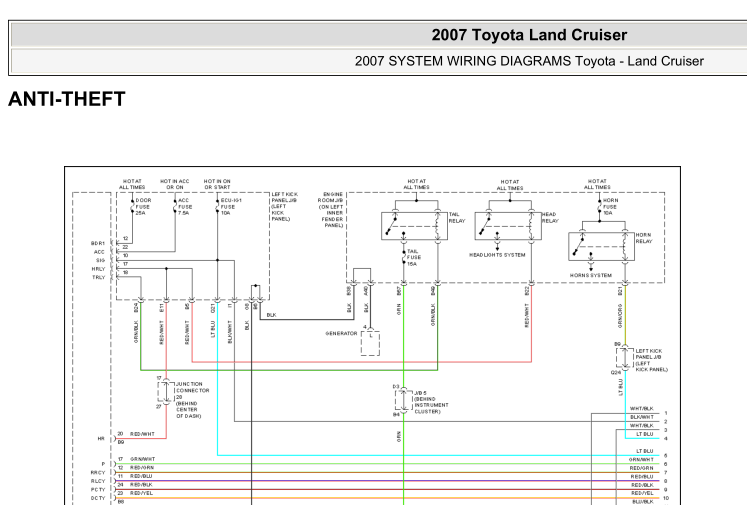Click the TRLY terminal label
This screenshot has width=747, height=505.
click(98, 278)
